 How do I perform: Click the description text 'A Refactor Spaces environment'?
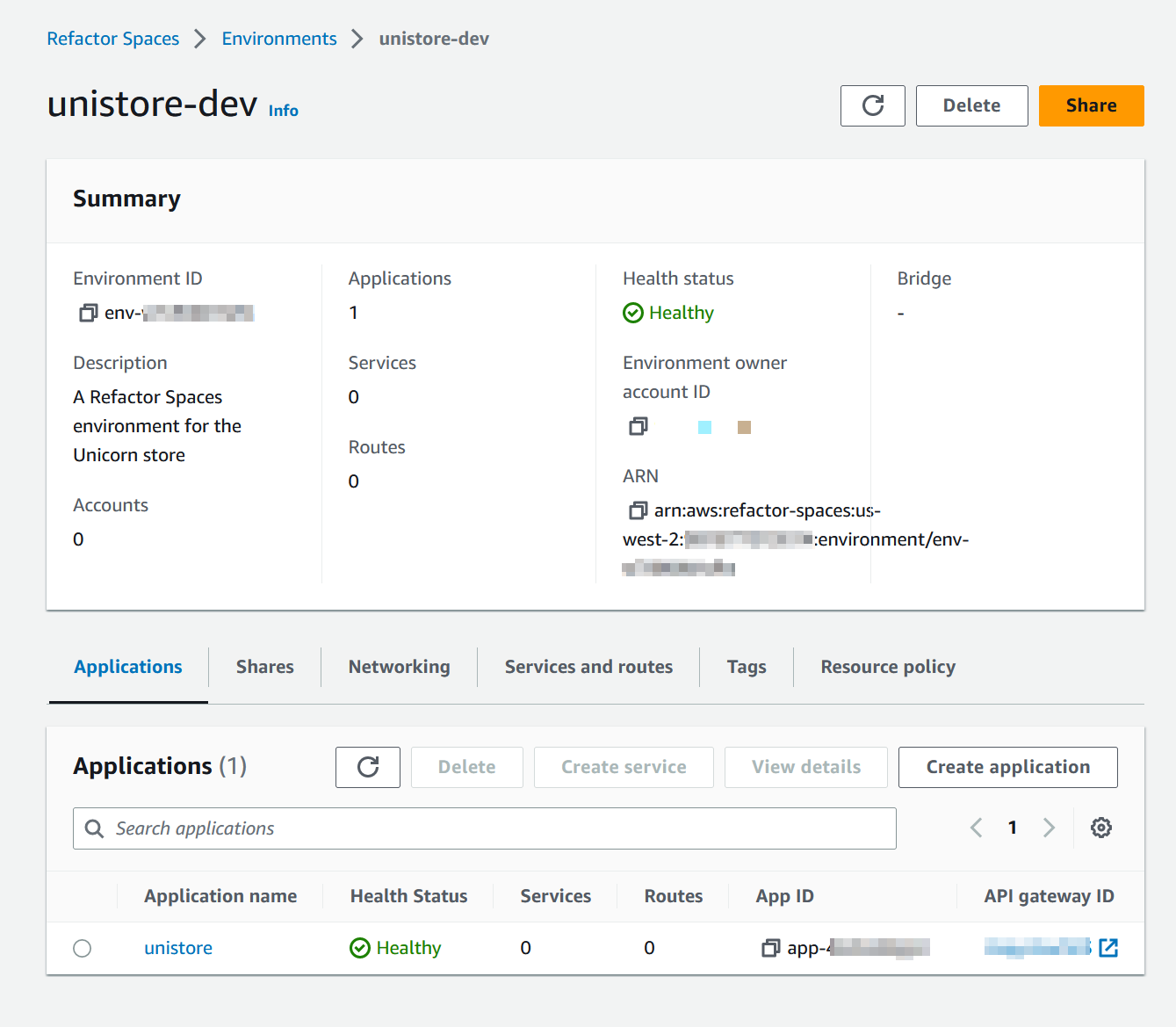point(157,426)
